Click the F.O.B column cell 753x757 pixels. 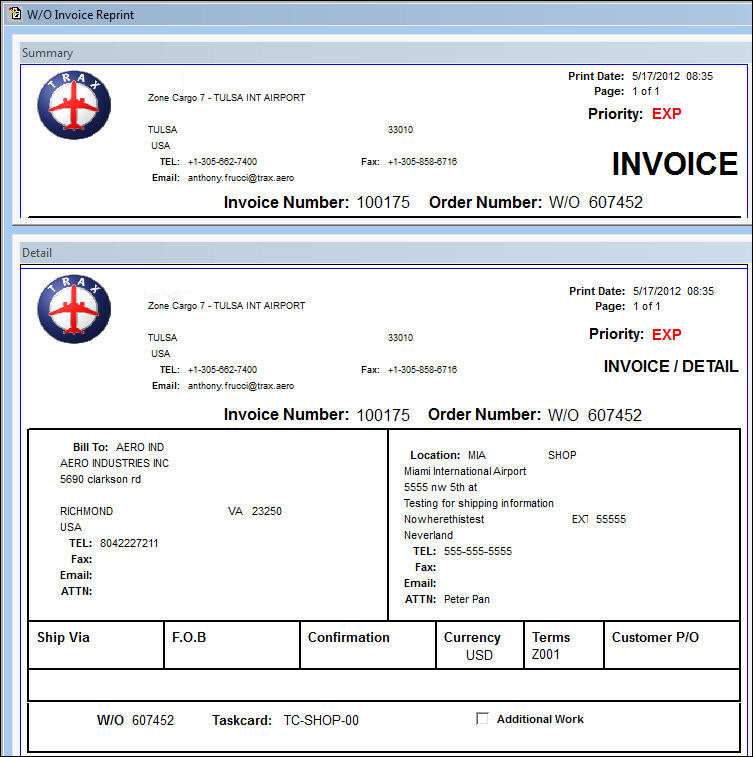coord(232,645)
